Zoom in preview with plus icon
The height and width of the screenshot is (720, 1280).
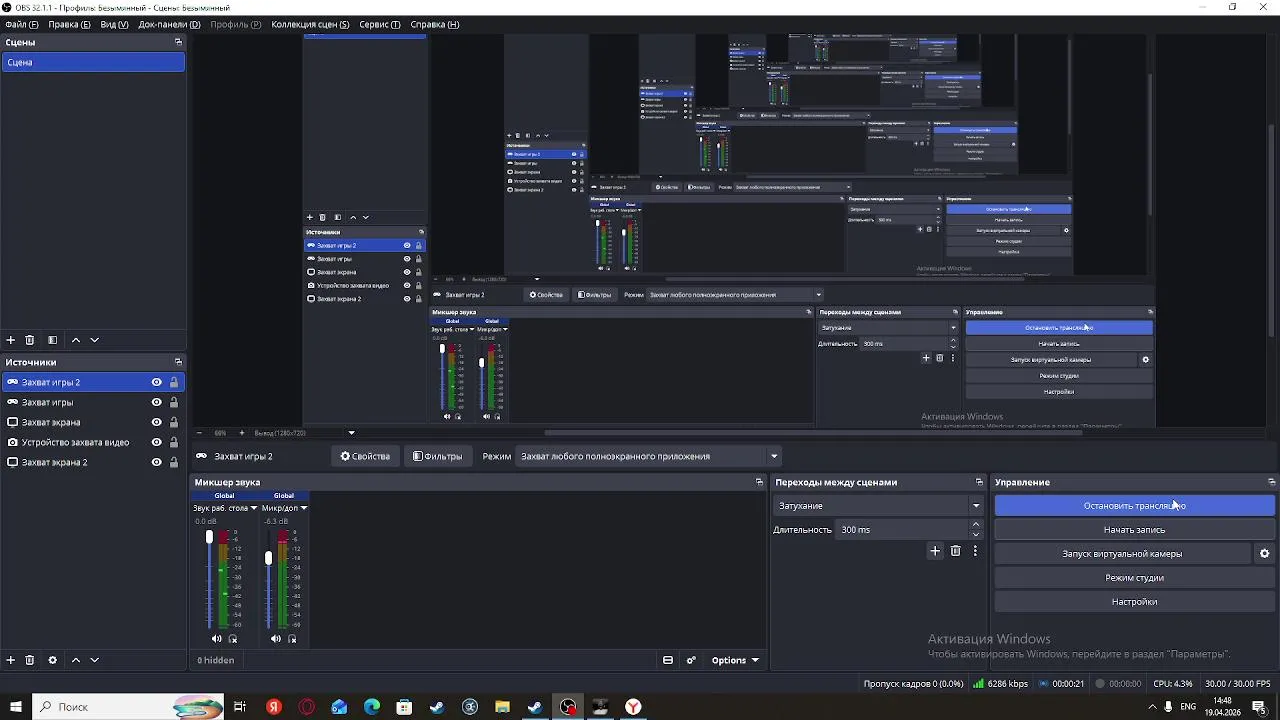(x=241, y=433)
